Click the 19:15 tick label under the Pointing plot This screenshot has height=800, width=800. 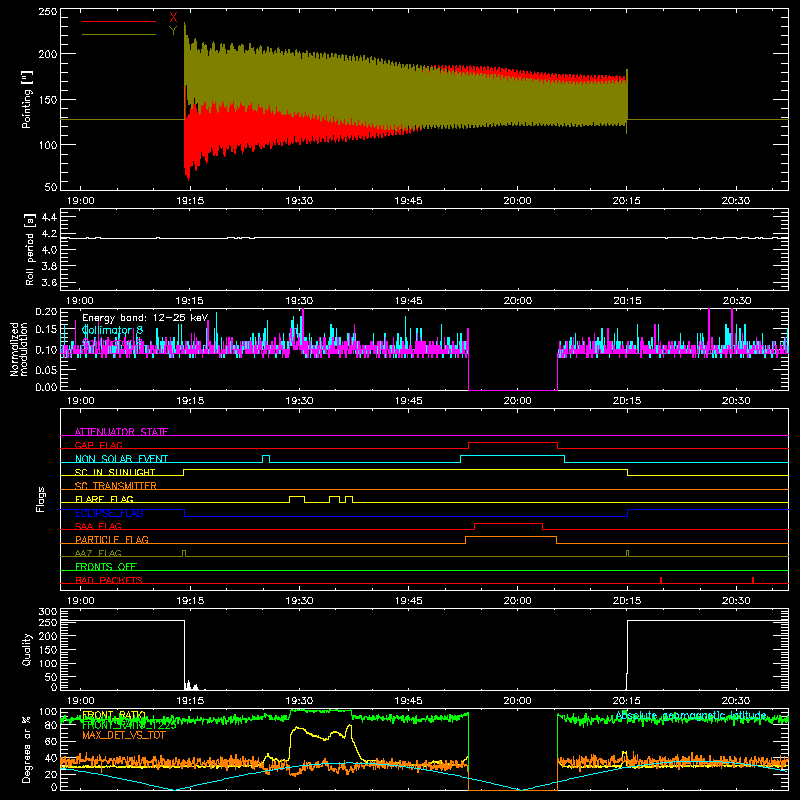point(190,201)
